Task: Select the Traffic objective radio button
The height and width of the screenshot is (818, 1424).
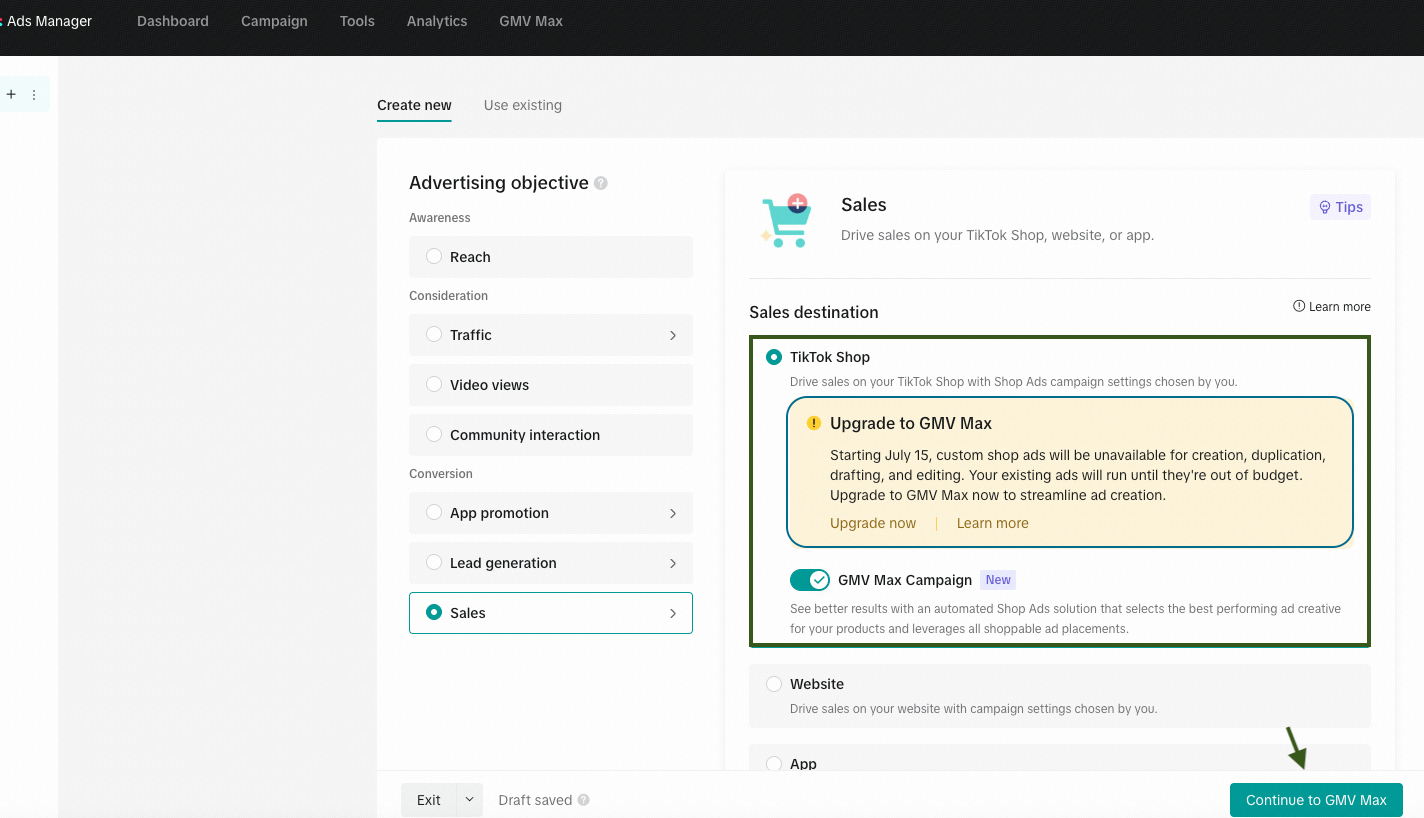Action: (434, 334)
